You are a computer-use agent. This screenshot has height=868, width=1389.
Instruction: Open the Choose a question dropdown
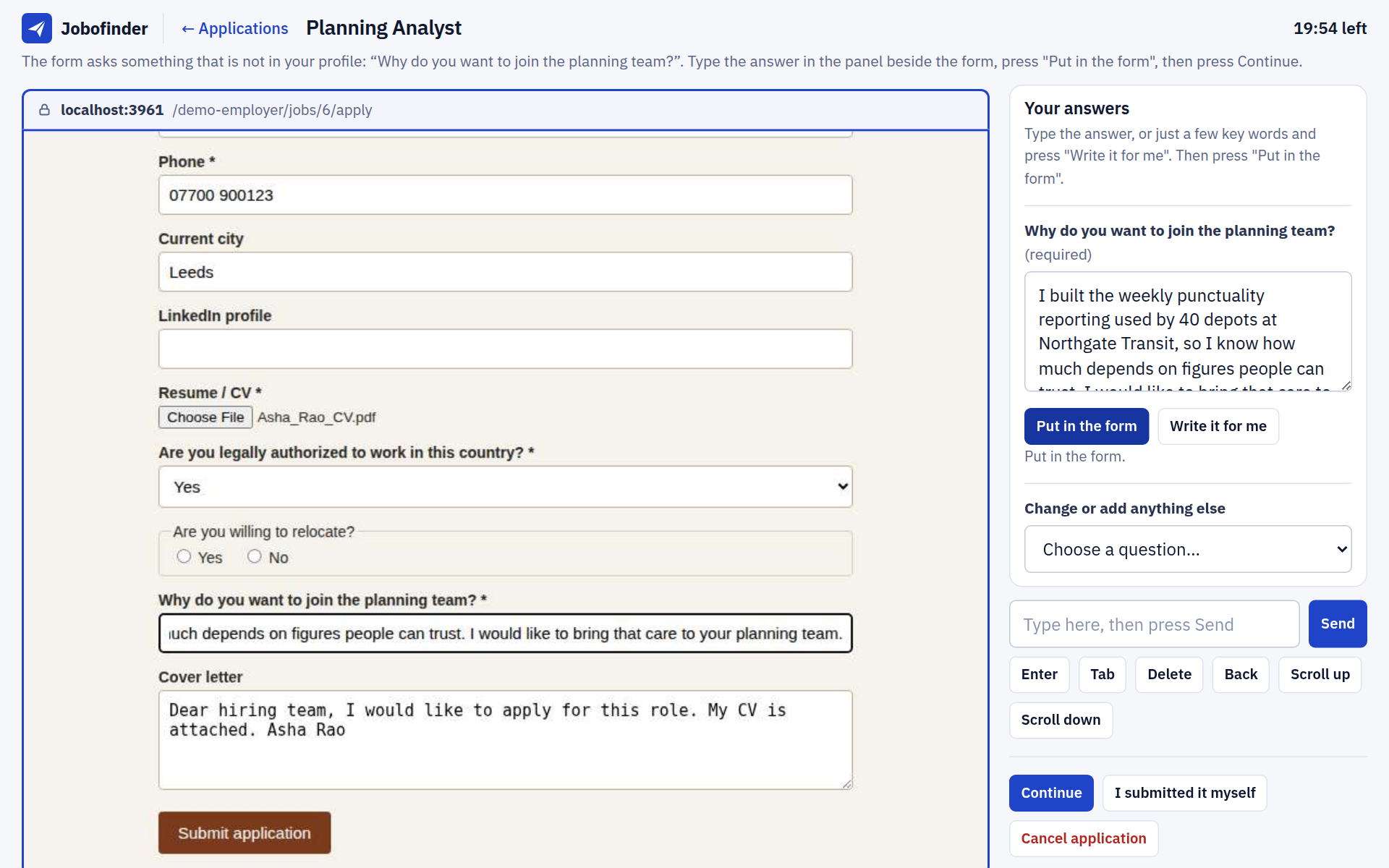pyautogui.click(x=1187, y=549)
